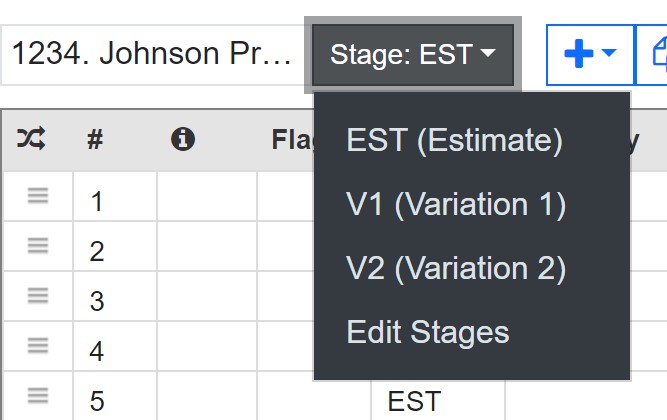Open the 1234. Johnson project selector
667x420 pixels.
tap(152, 55)
